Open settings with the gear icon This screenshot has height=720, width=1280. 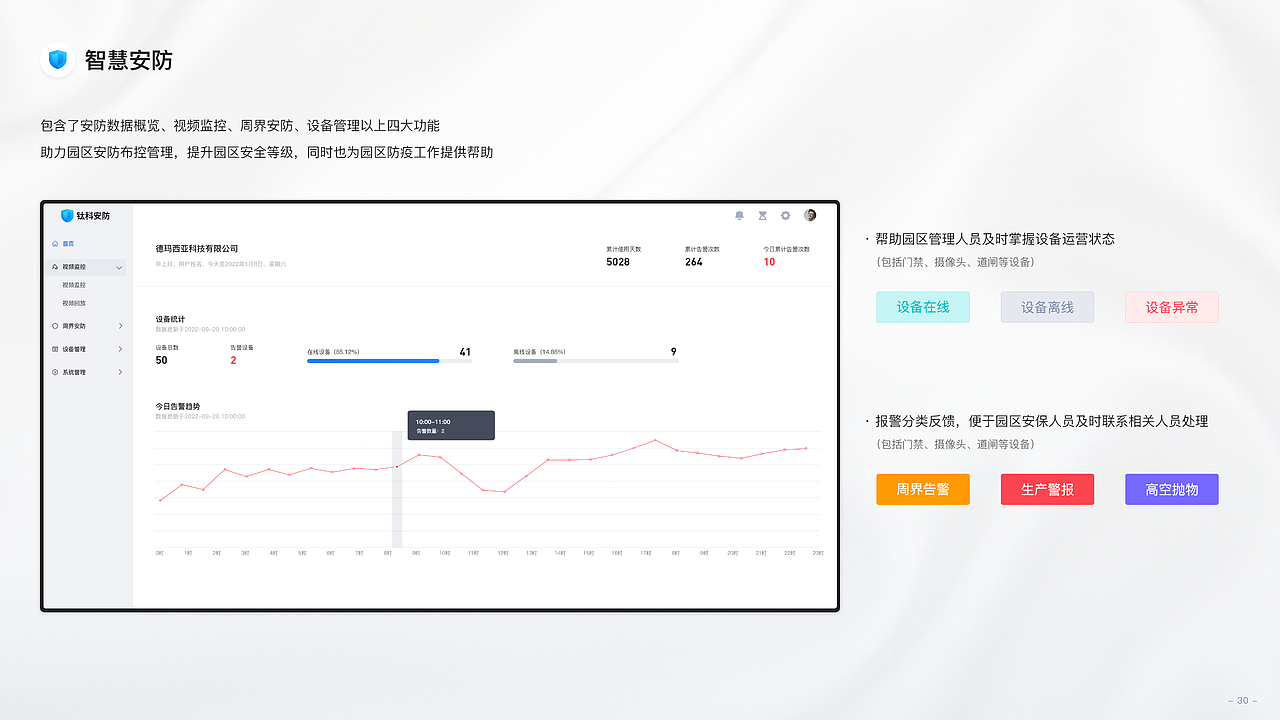pyautogui.click(x=785, y=215)
